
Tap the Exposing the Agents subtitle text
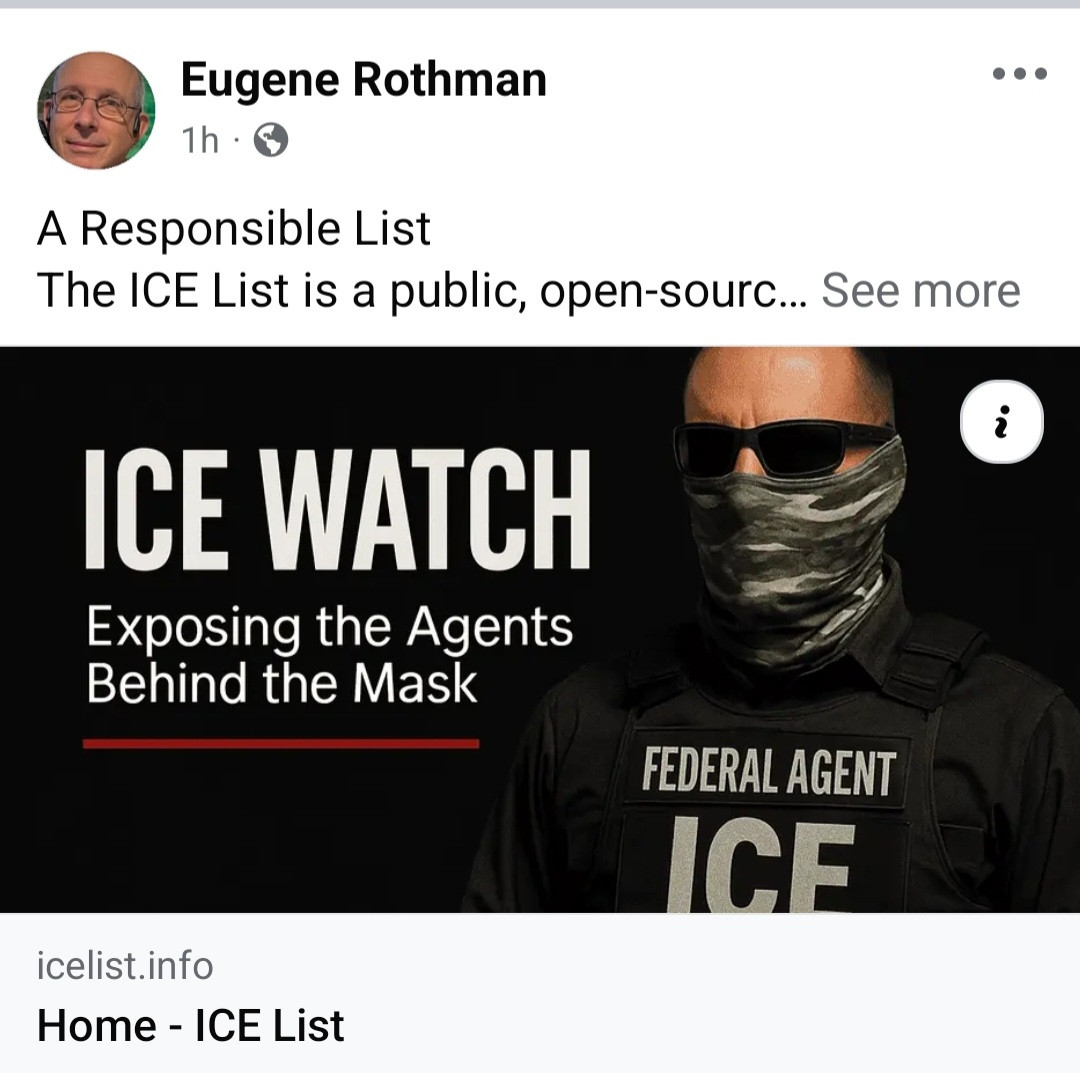click(329, 627)
